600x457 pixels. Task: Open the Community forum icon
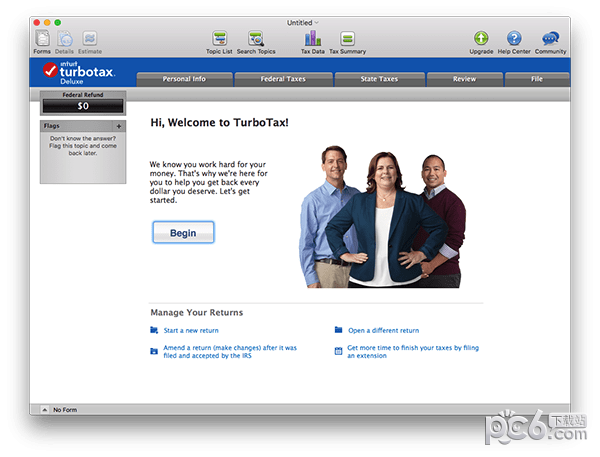[550, 38]
